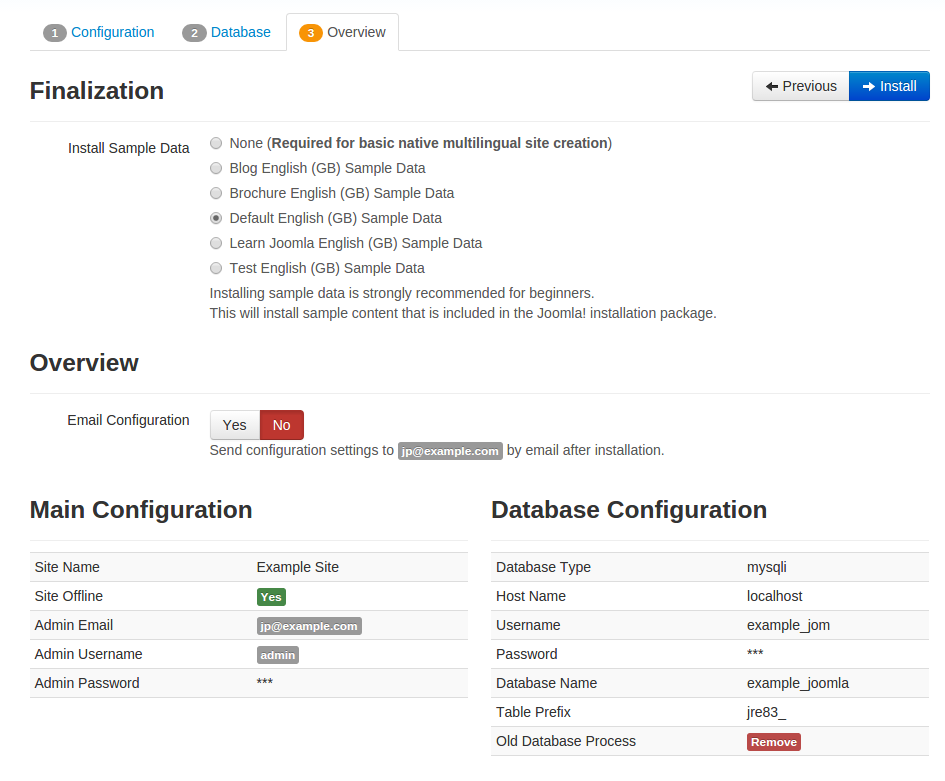This screenshot has width=945, height=781.
Task: Enable Email Configuration with Yes
Action: point(235,425)
